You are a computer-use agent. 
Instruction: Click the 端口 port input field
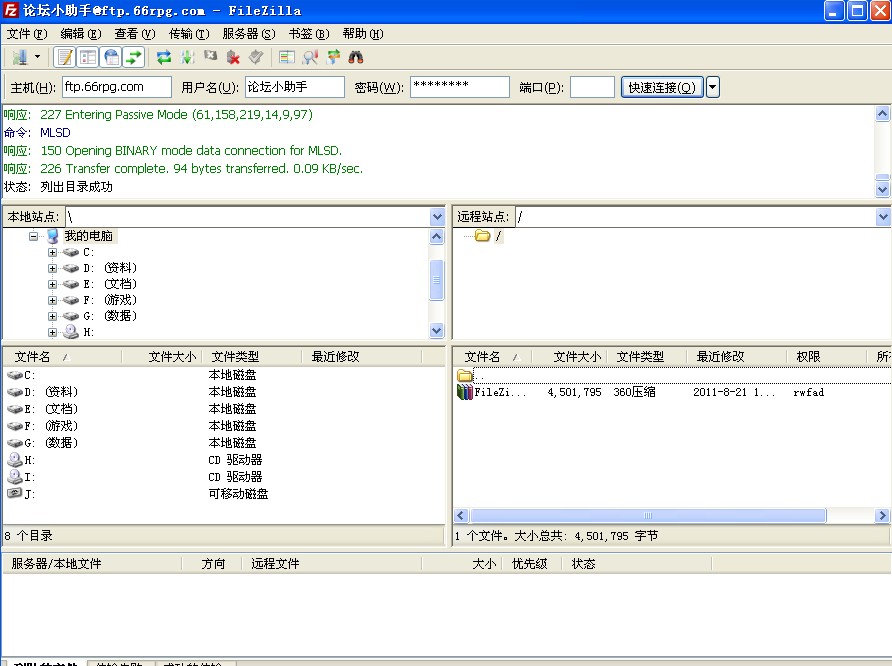click(x=592, y=87)
